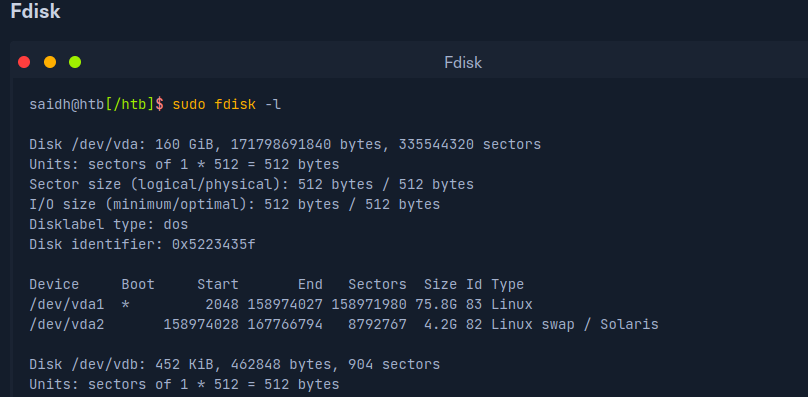
Task: Click the sudo command word
Action: pyautogui.click(x=189, y=105)
